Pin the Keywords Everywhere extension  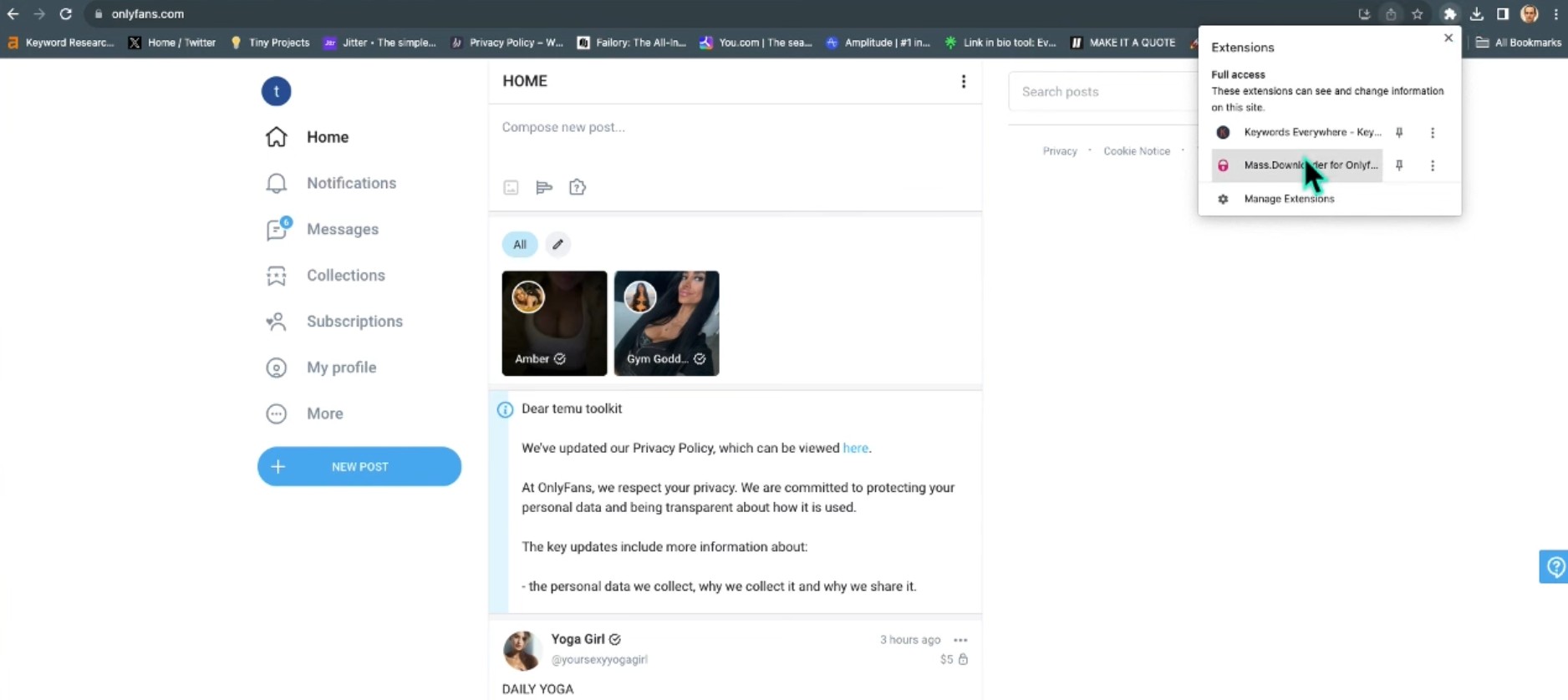[1399, 133]
